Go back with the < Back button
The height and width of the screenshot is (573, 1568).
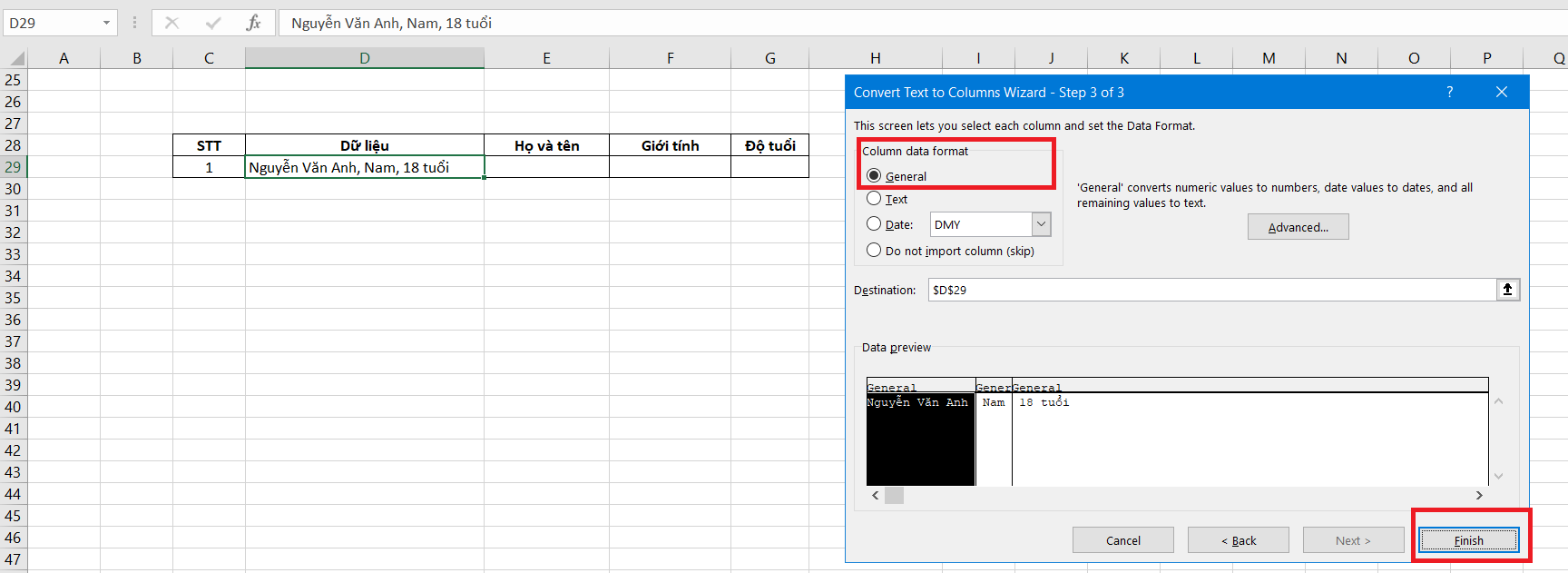point(1238,540)
